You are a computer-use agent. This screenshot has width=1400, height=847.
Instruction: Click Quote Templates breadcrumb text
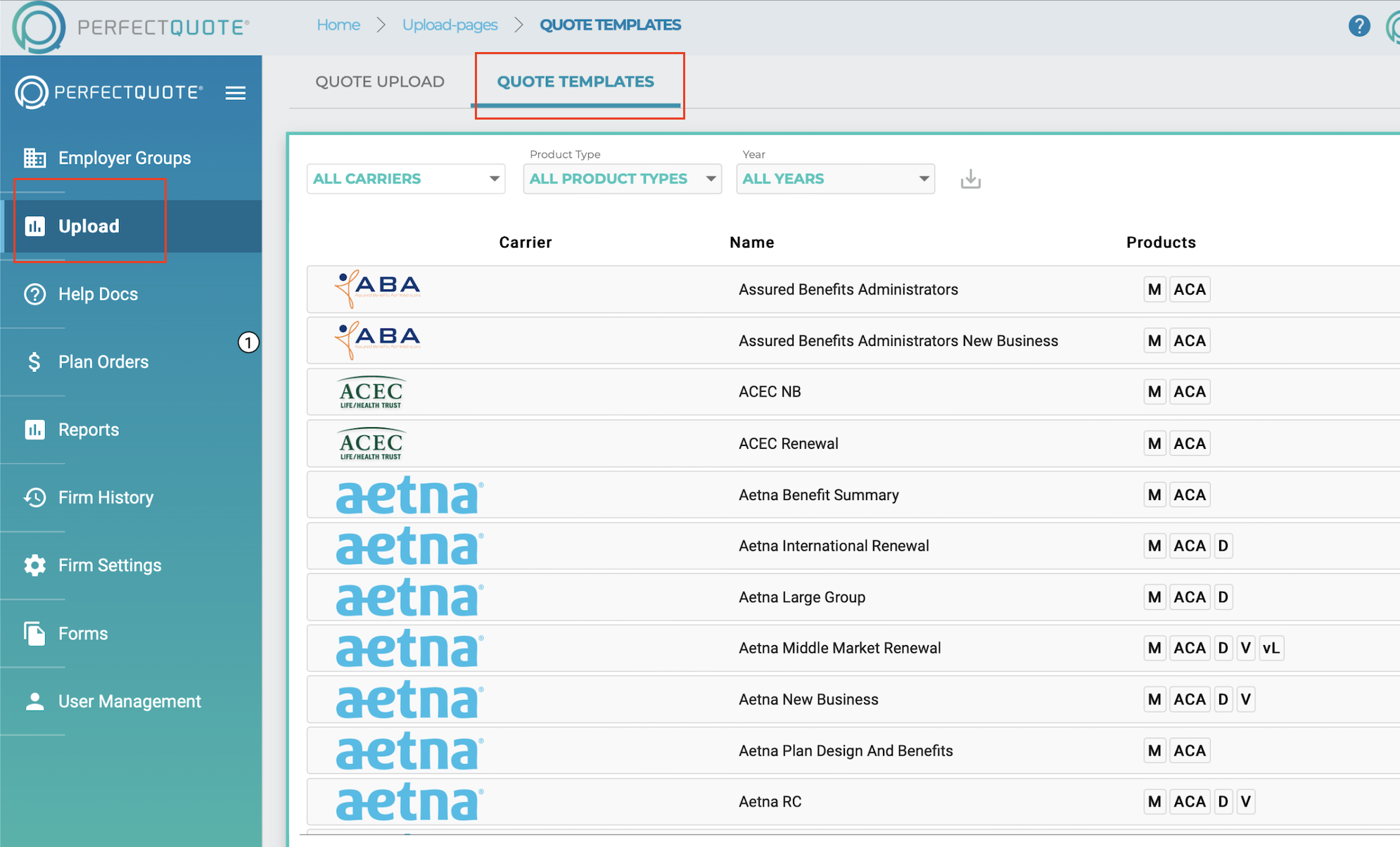click(611, 25)
